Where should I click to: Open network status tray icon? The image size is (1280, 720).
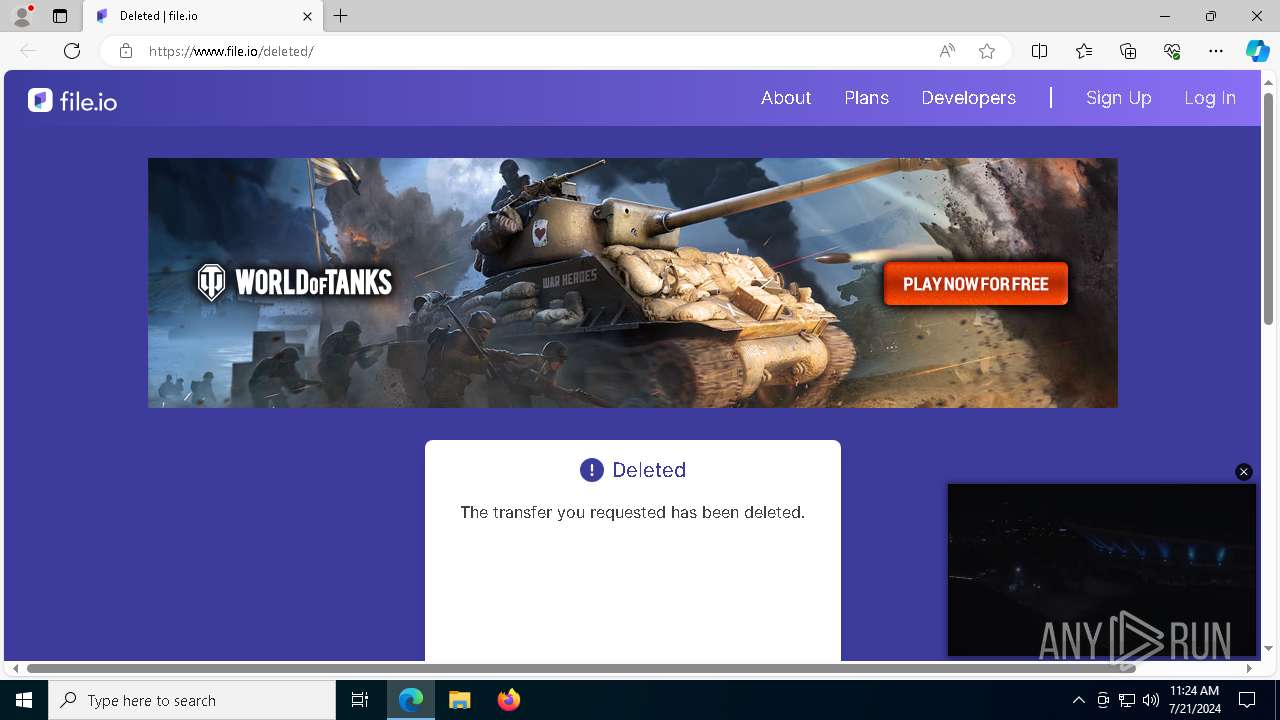[x=1127, y=700]
